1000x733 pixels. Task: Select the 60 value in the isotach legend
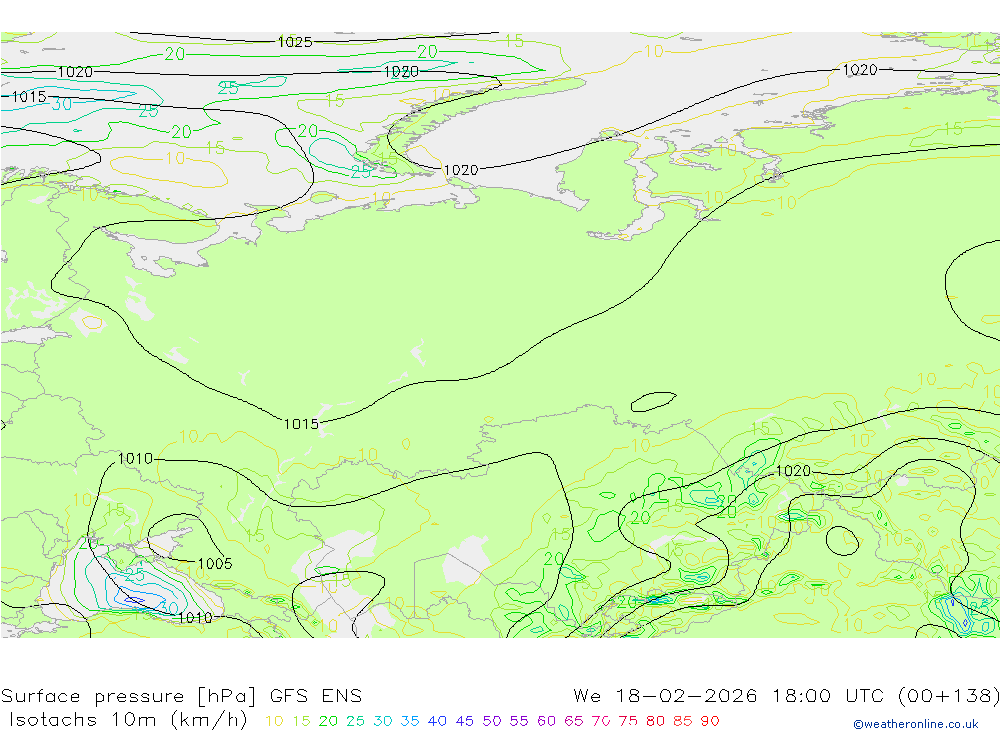(546, 721)
